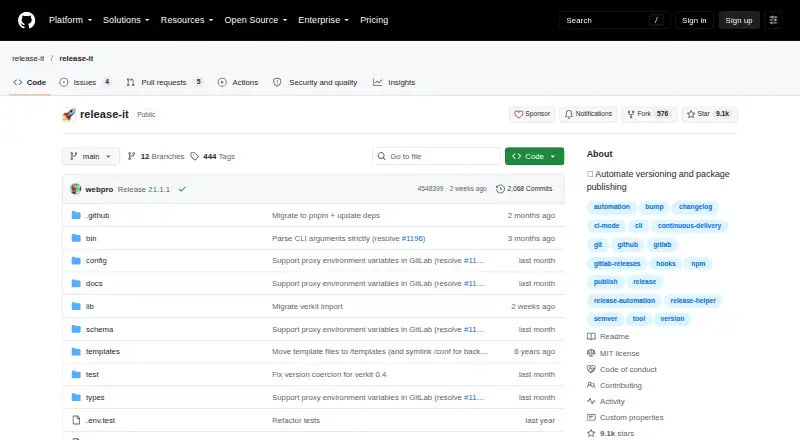Click the Sponsor heart button

point(532,114)
